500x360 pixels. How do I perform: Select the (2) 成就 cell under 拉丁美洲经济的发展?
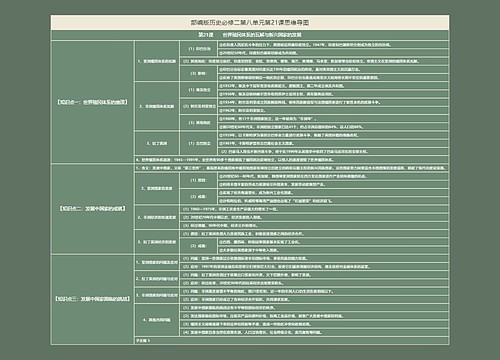point(199,246)
